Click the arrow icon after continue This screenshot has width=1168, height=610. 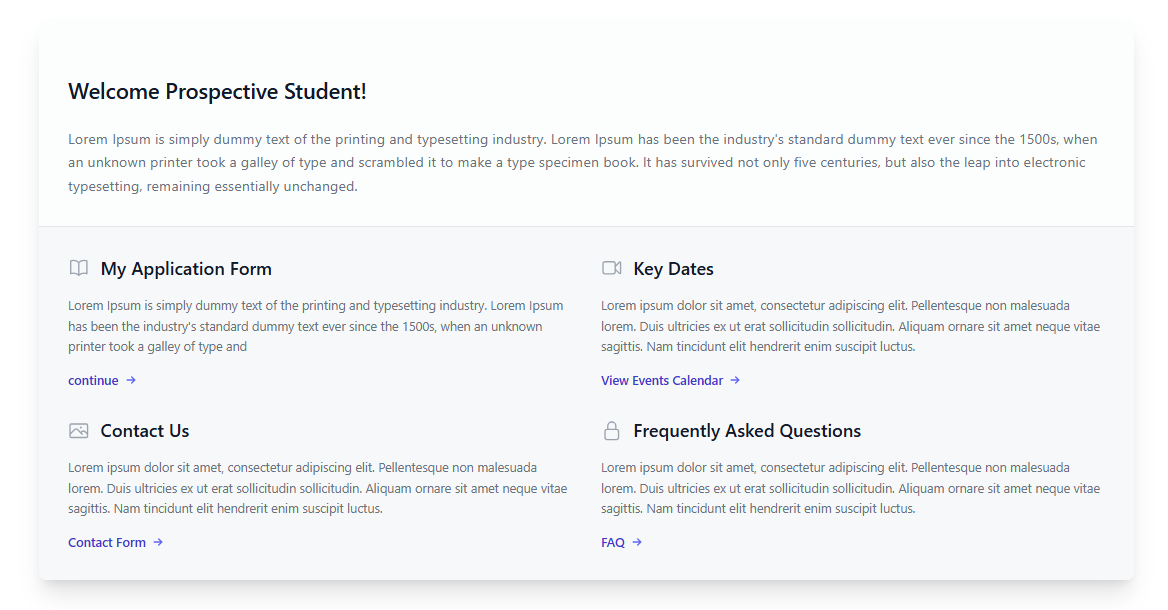click(131, 380)
